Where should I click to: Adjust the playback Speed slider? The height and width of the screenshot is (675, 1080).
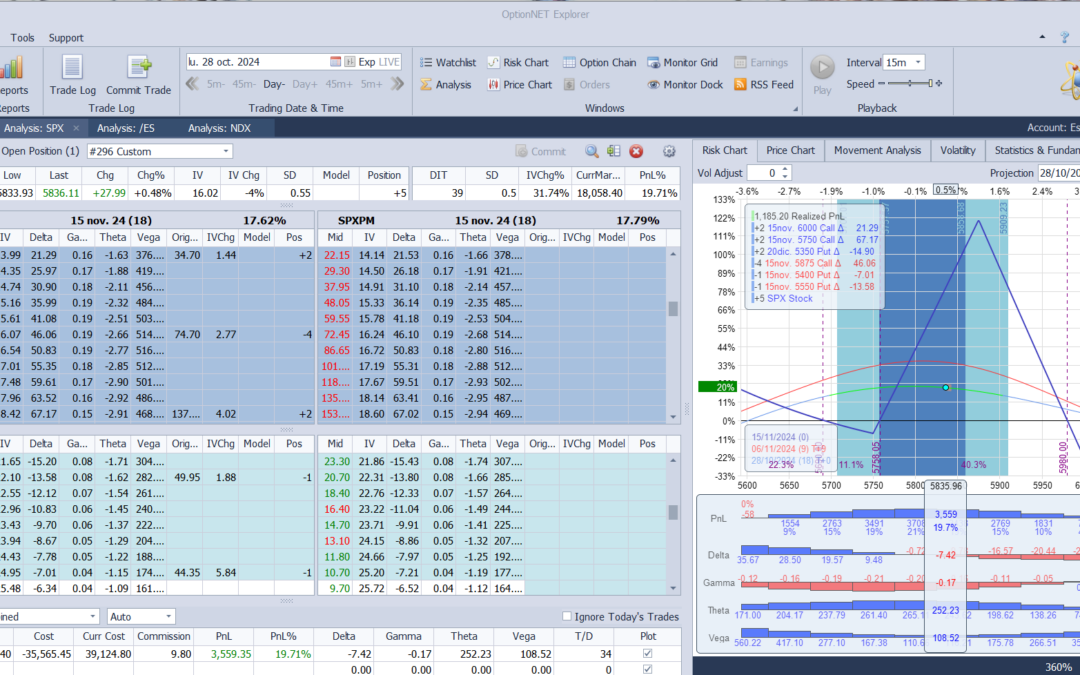[909, 83]
